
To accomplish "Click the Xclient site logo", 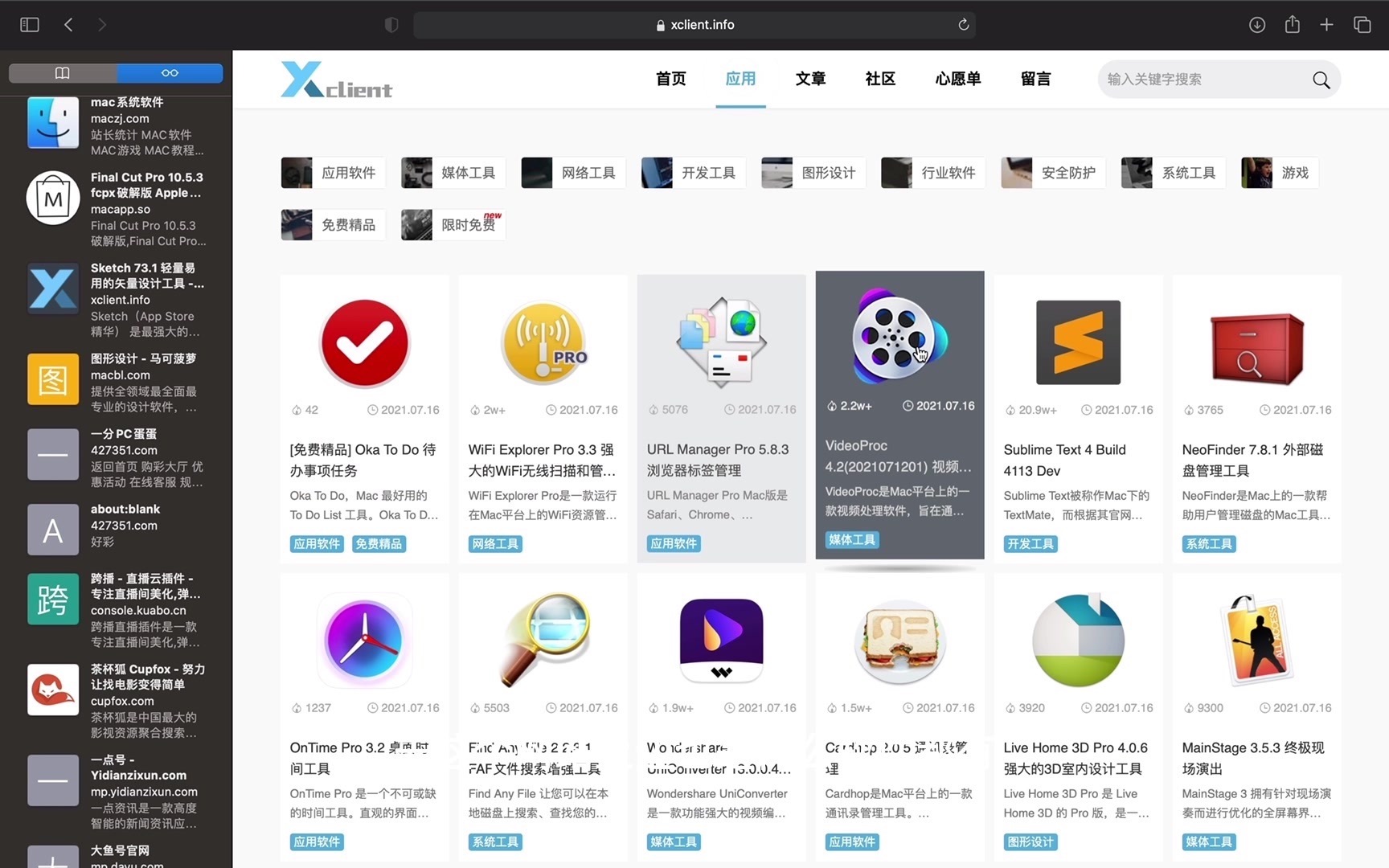I will [336, 80].
